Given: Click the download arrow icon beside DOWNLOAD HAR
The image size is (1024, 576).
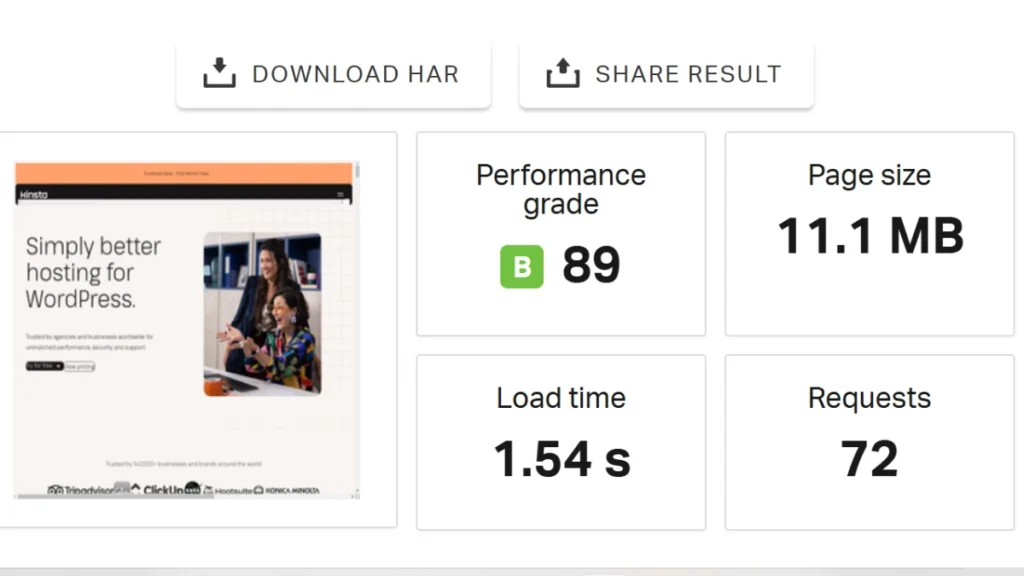Looking at the screenshot, I should 219,73.
